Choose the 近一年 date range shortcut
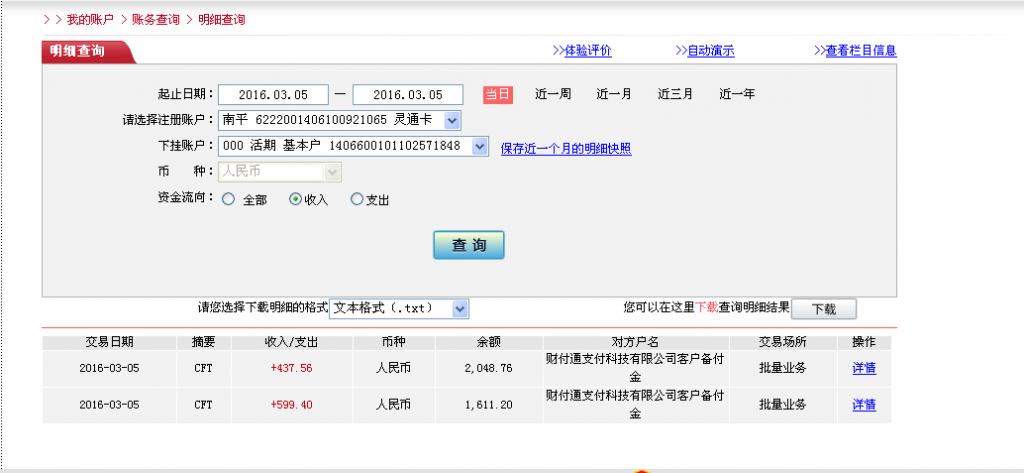The image size is (1024, 473). click(737, 94)
